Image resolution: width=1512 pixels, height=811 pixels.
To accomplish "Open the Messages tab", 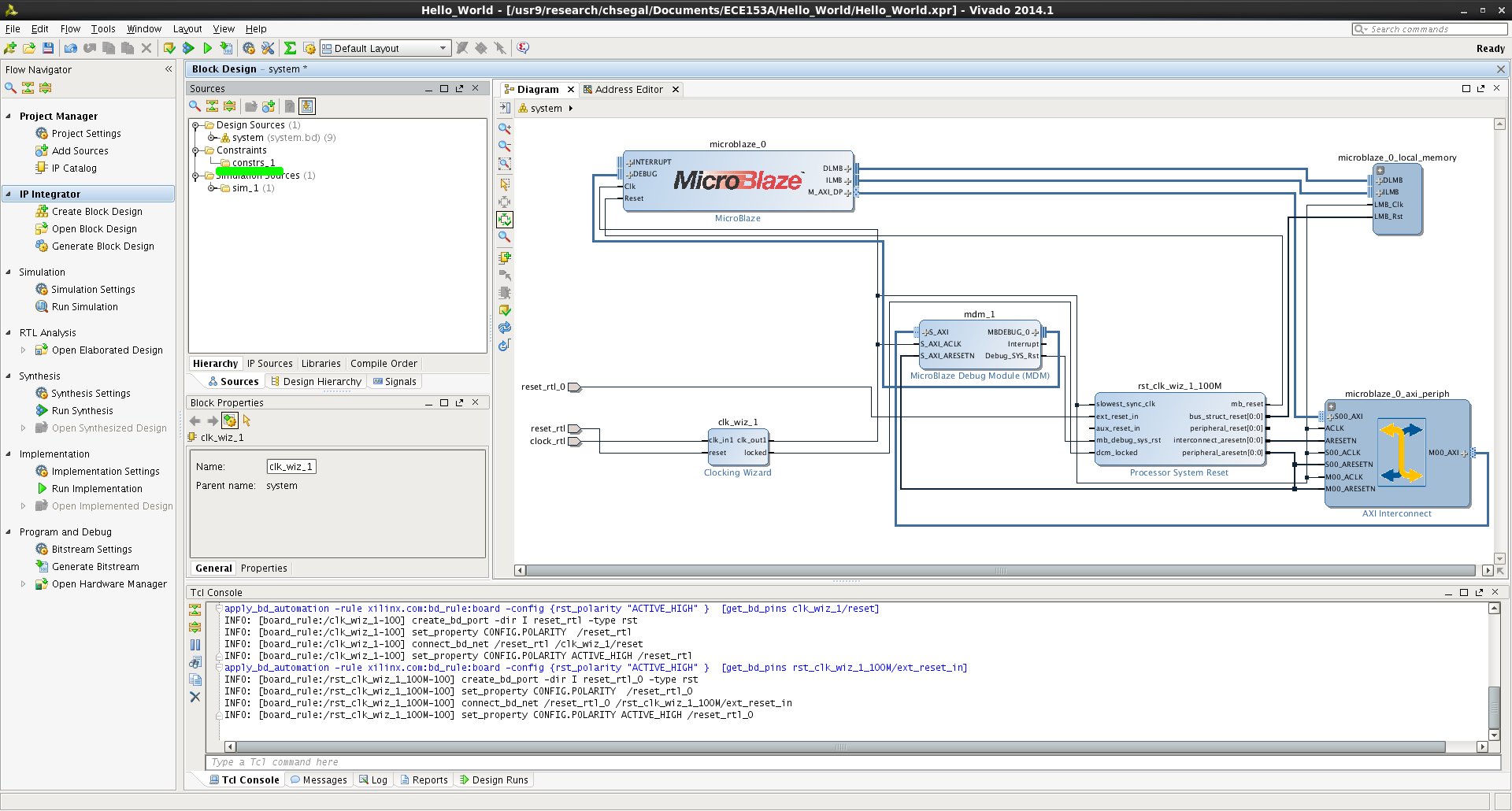I will coord(319,780).
